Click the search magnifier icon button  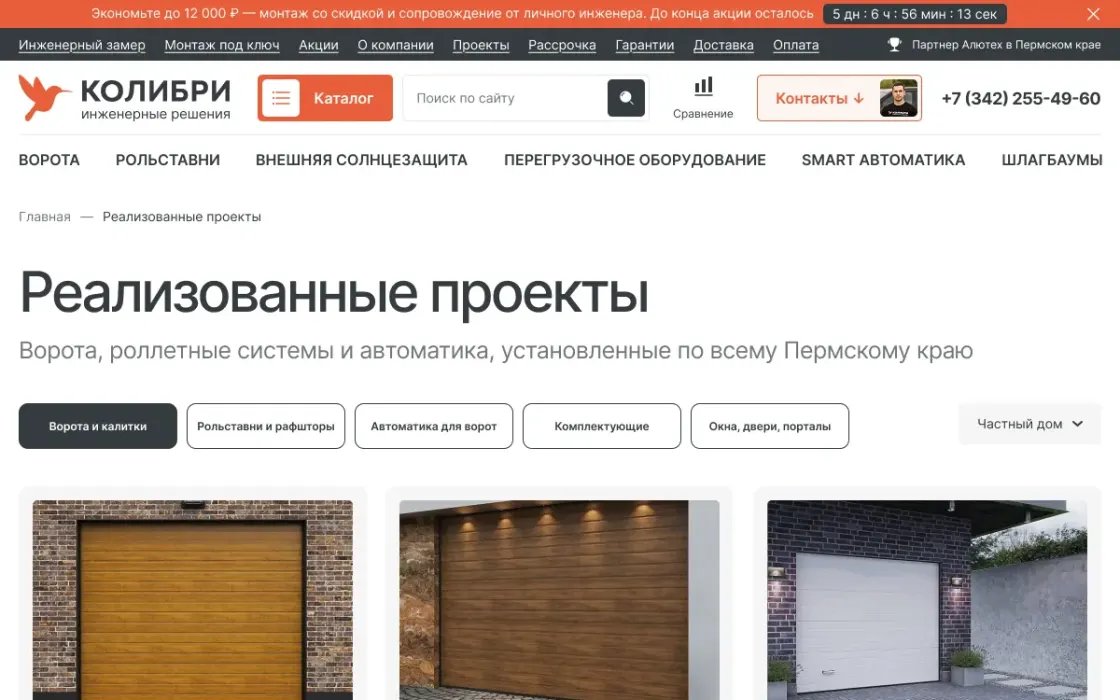pyautogui.click(x=626, y=98)
